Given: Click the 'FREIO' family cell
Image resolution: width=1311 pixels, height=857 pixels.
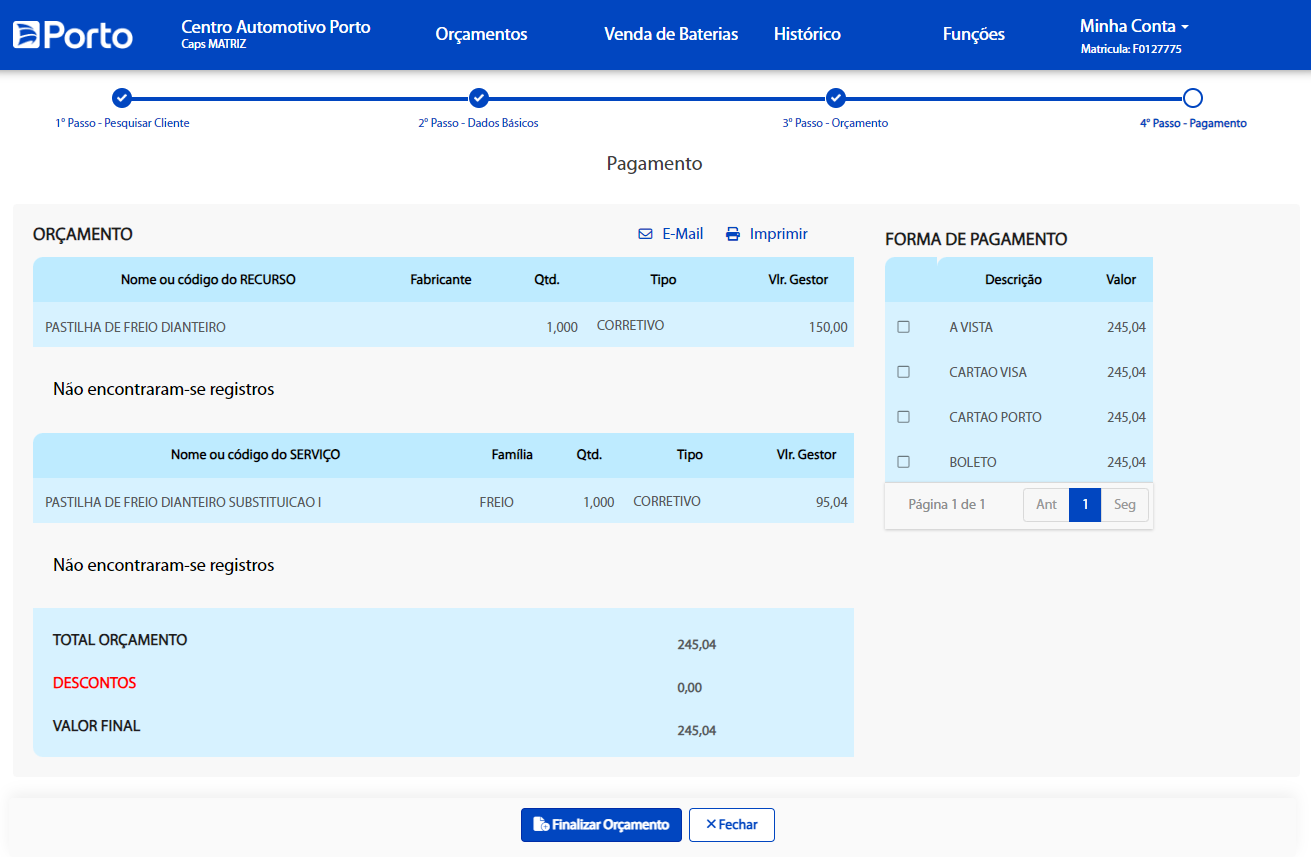Looking at the screenshot, I should (497, 502).
